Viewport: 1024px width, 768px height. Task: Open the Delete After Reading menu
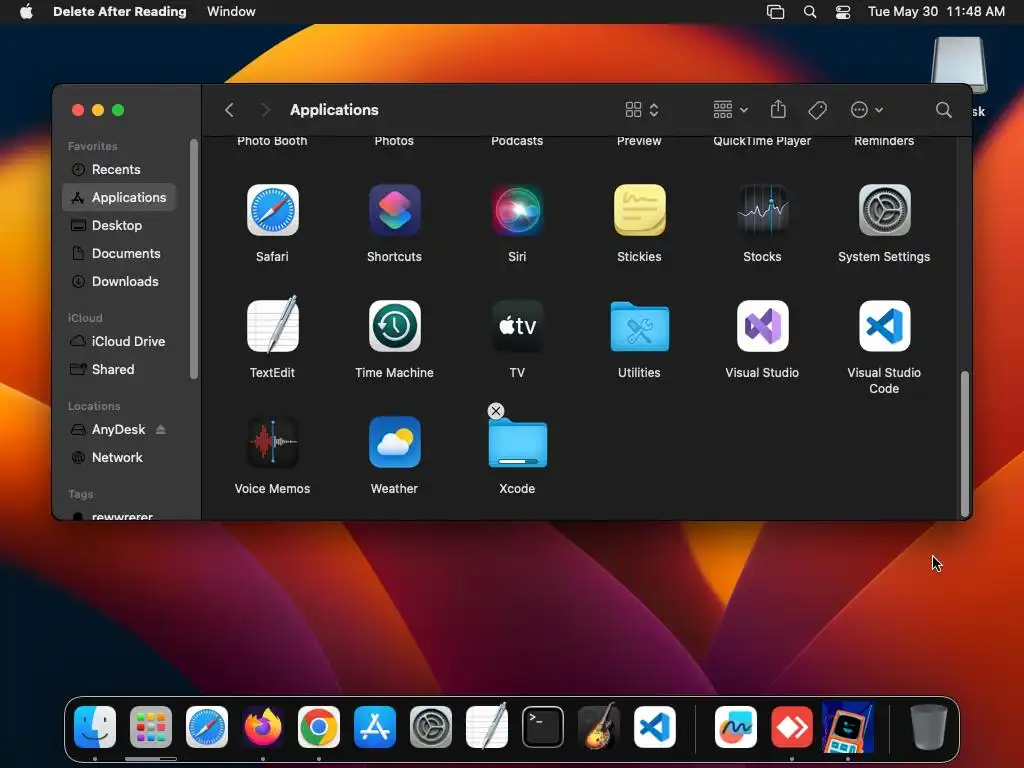coord(120,11)
